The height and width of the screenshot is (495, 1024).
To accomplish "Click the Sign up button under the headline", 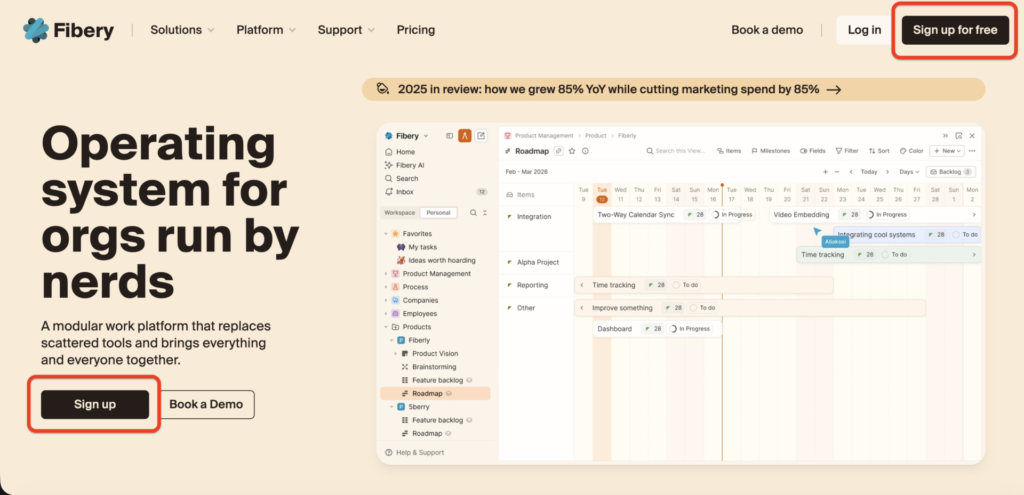I will point(95,404).
